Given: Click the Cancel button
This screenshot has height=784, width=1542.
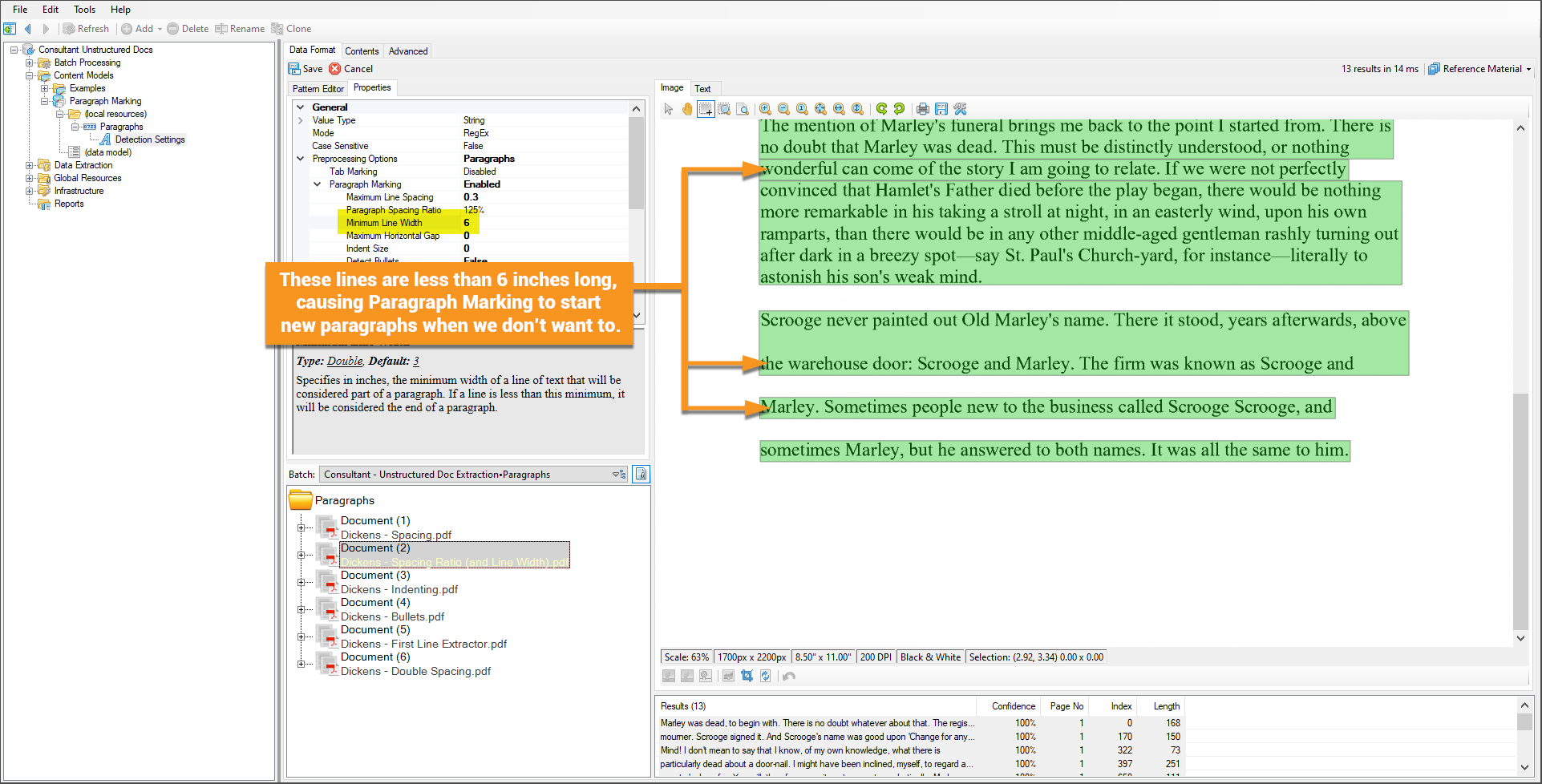Looking at the screenshot, I should (x=351, y=69).
